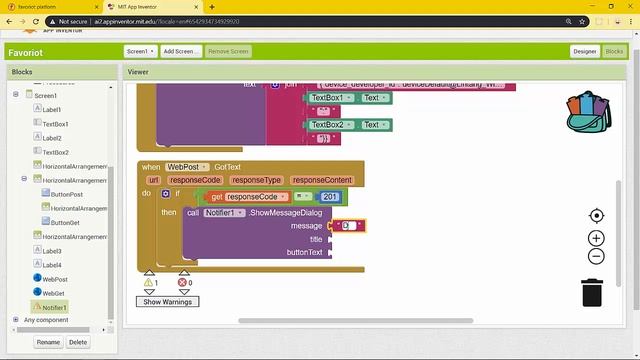This screenshot has width=640, height=360.
Task: Click the responseContent parameter block
Action: point(322,180)
